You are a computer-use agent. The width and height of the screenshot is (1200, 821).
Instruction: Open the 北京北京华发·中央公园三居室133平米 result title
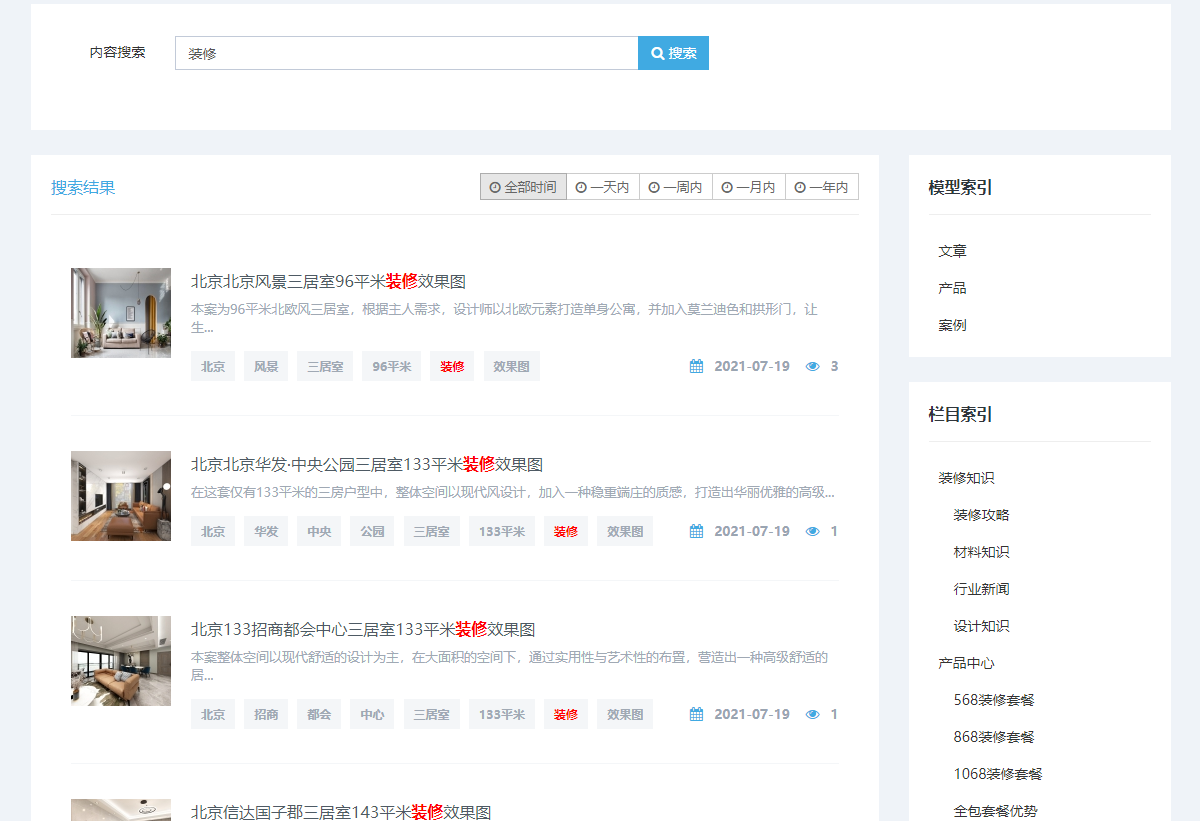click(367, 464)
